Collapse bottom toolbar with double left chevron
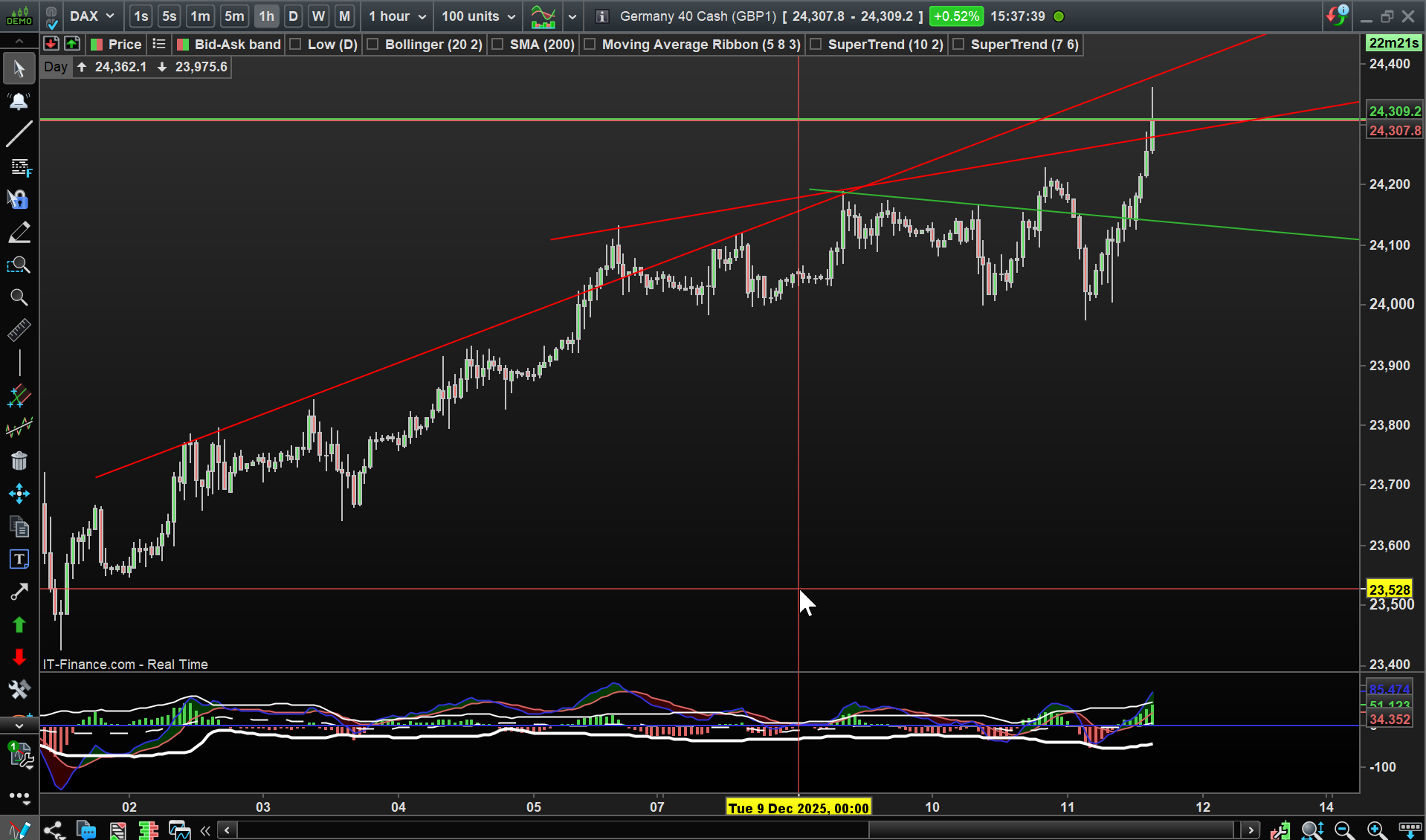1426x840 pixels. (x=205, y=830)
